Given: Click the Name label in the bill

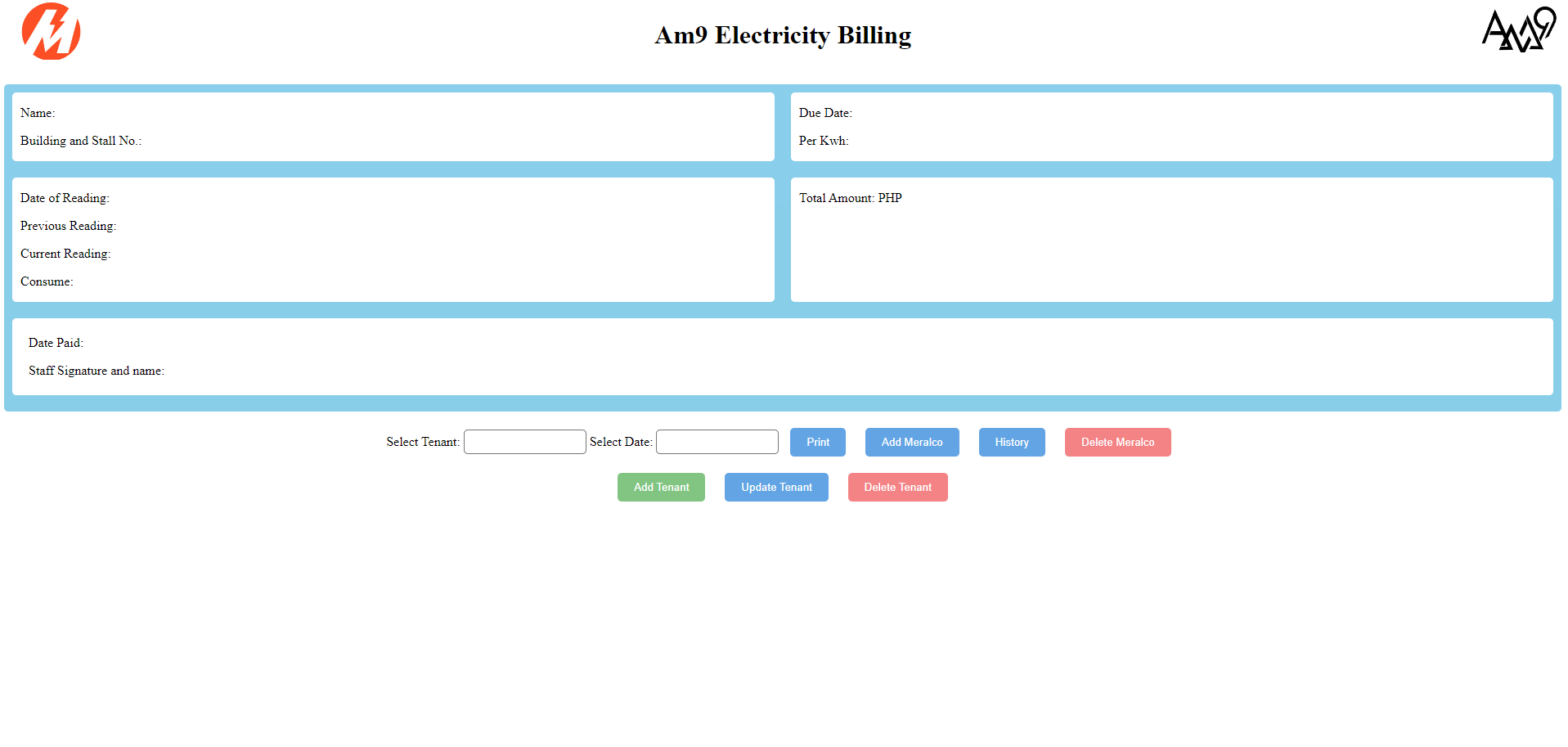Looking at the screenshot, I should tap(38, 113).
